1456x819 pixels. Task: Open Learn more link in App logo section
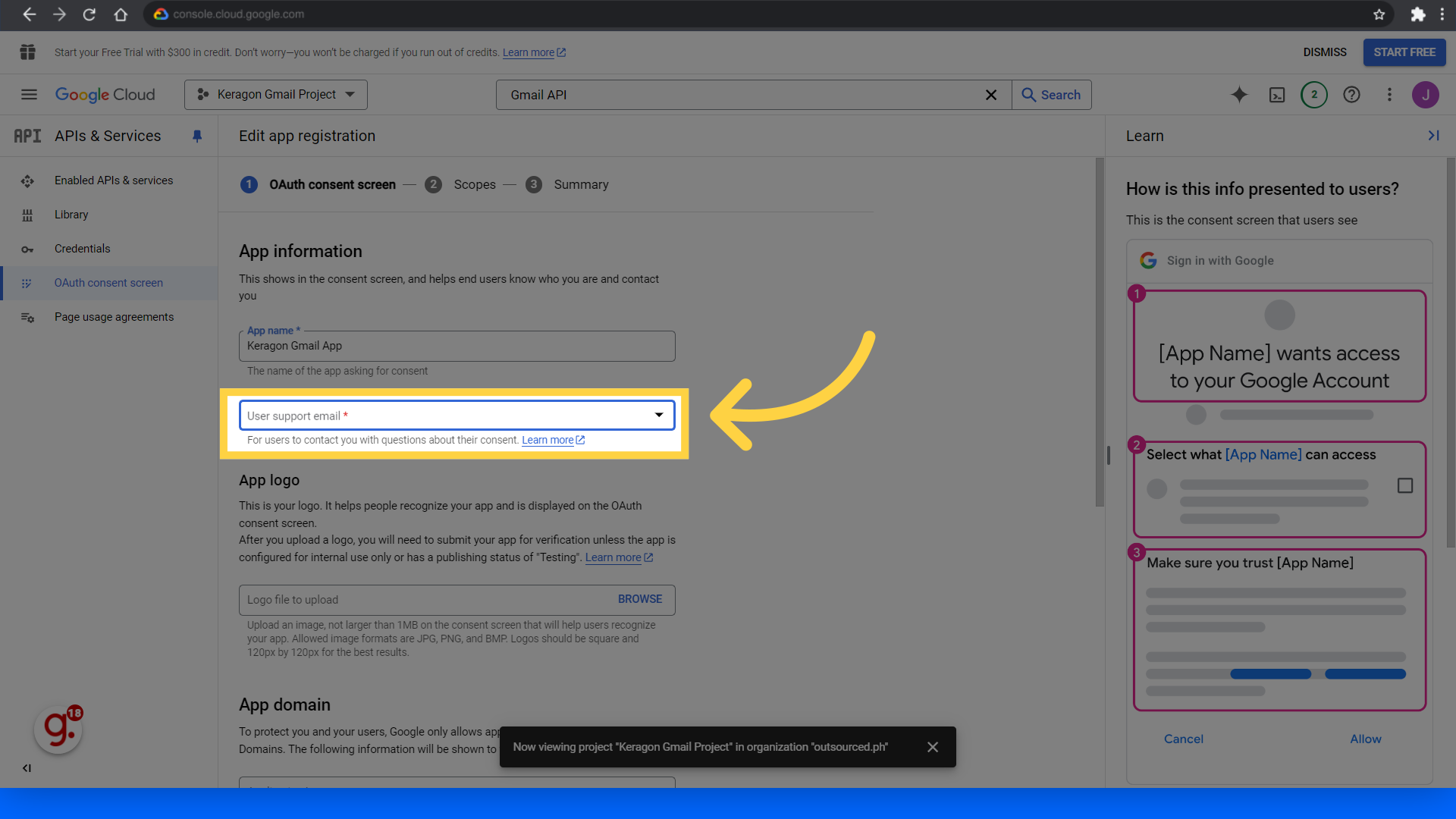coord(619,557)
